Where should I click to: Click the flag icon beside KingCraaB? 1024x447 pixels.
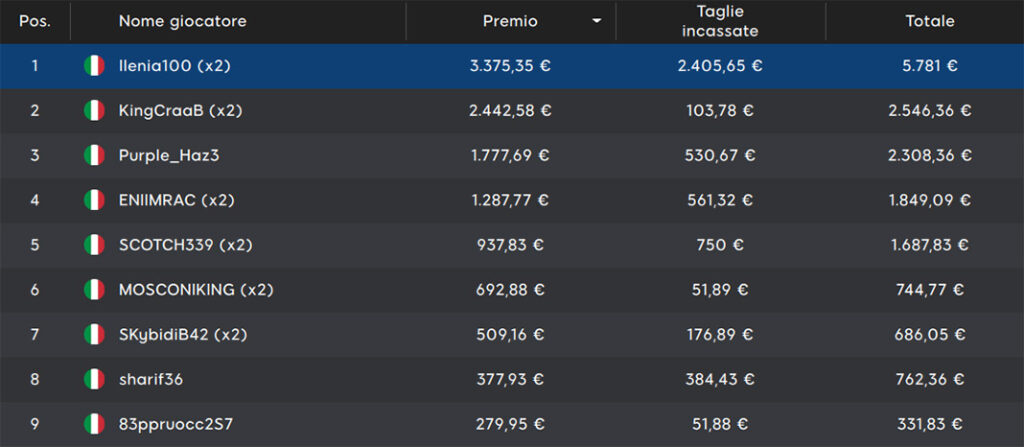[94, 110]
